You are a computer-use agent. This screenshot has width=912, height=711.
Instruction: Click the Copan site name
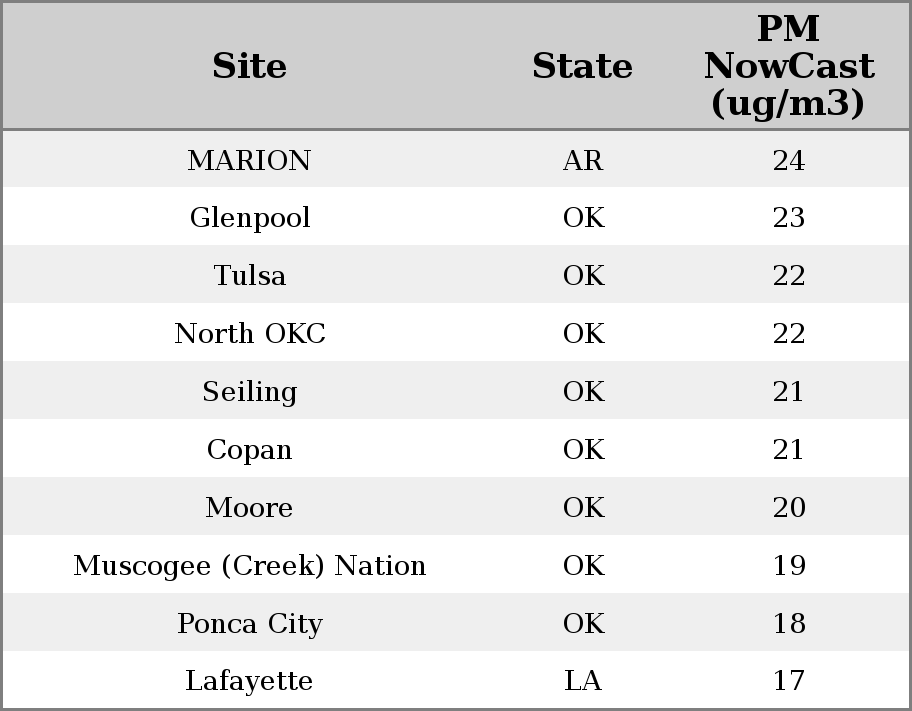[249, 450]
